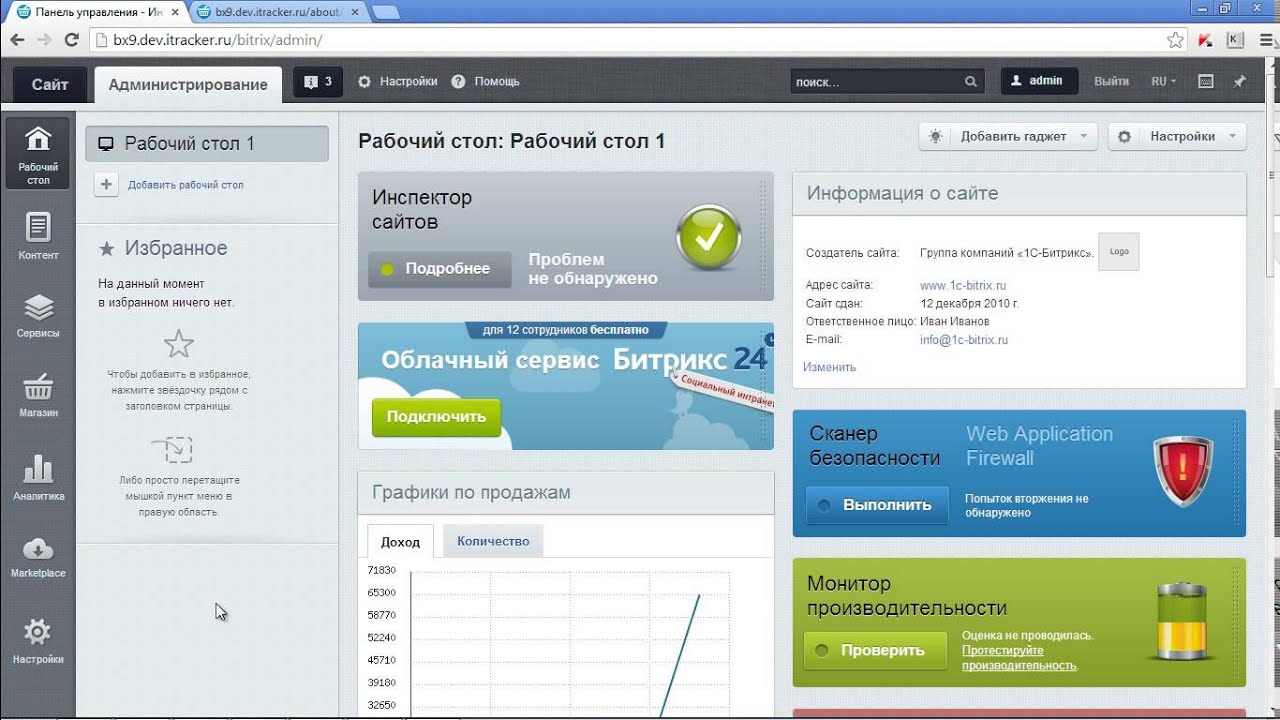Pin the admin panel with pin icon
Viewport: 1280px width, 720px height.
(x=1240, y=82)
